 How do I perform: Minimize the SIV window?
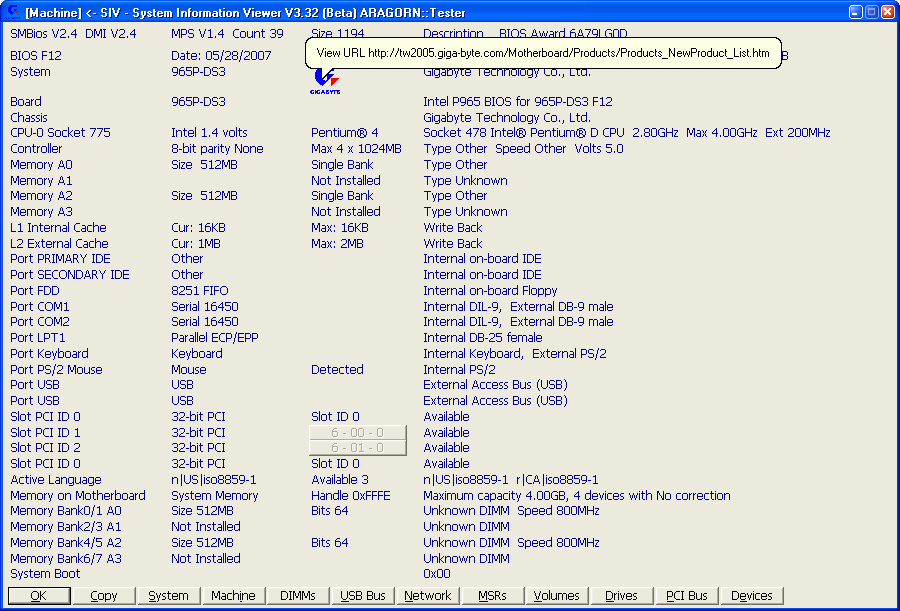[x=856, y=12]
